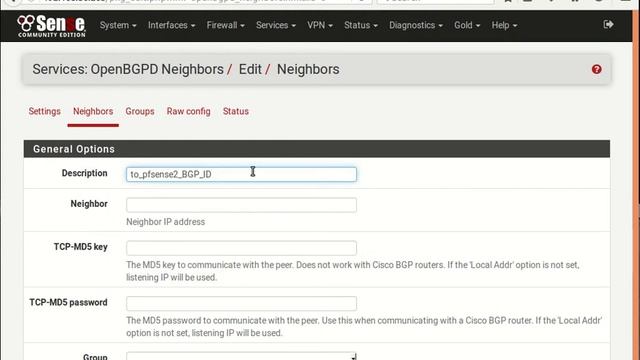The width and height of the screenshot is (640, 360).
Task: Click the TCP-MD5 password label
Action: coord(68,302)
